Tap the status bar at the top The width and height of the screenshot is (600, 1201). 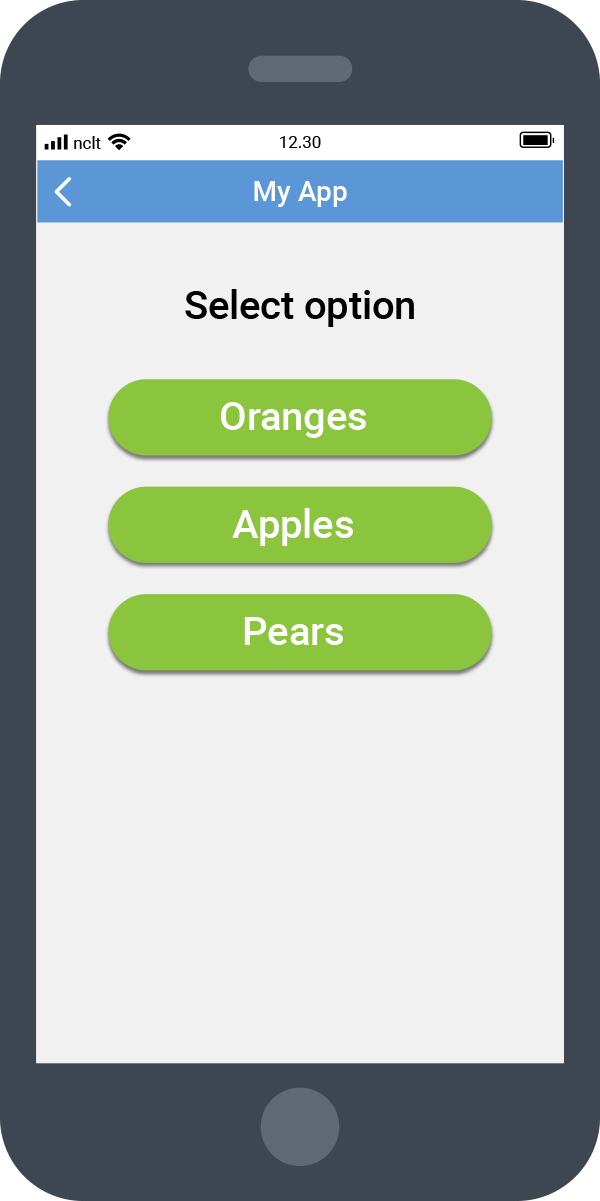300,141
